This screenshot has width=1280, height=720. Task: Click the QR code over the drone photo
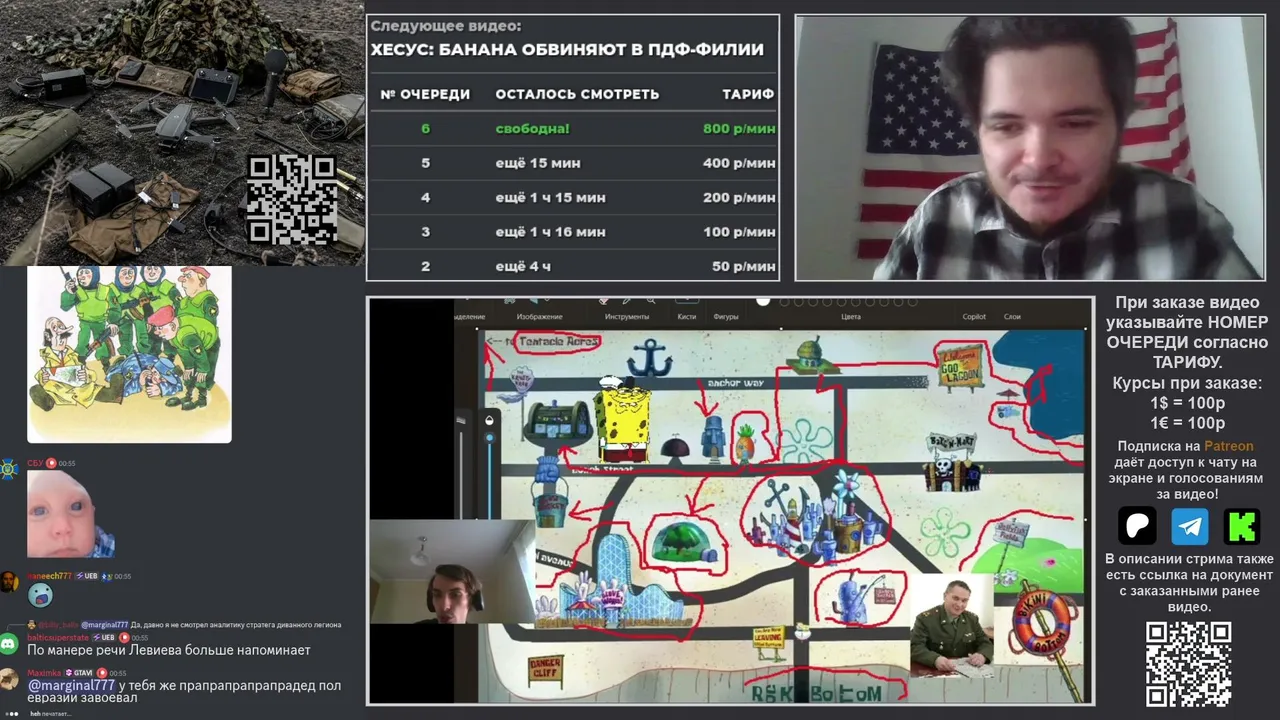pyautogui.click(x=292, y=200)
